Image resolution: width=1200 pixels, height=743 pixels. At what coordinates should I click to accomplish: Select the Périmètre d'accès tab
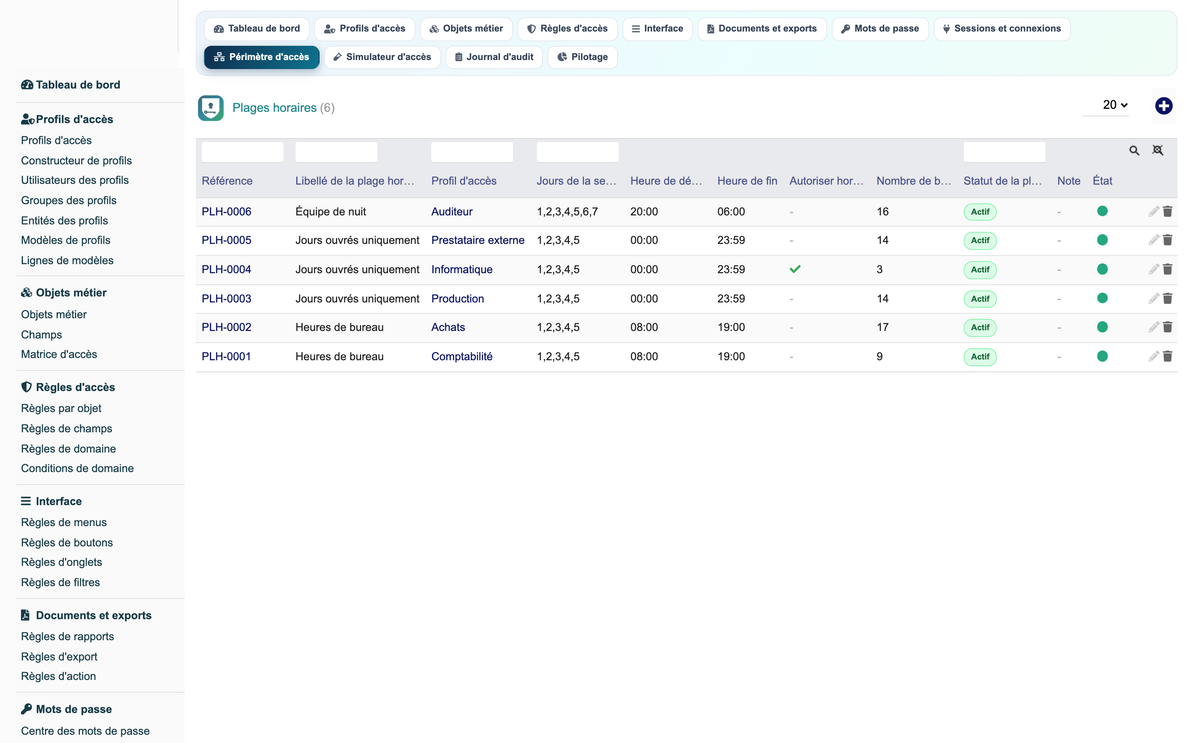(x=262, y=57)
